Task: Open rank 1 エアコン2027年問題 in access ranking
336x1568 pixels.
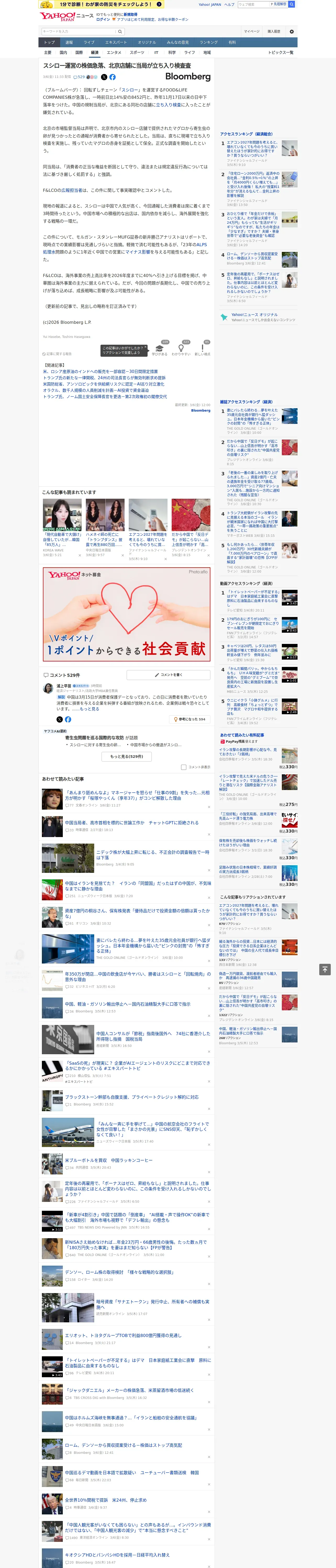Action: click(253, 148)
